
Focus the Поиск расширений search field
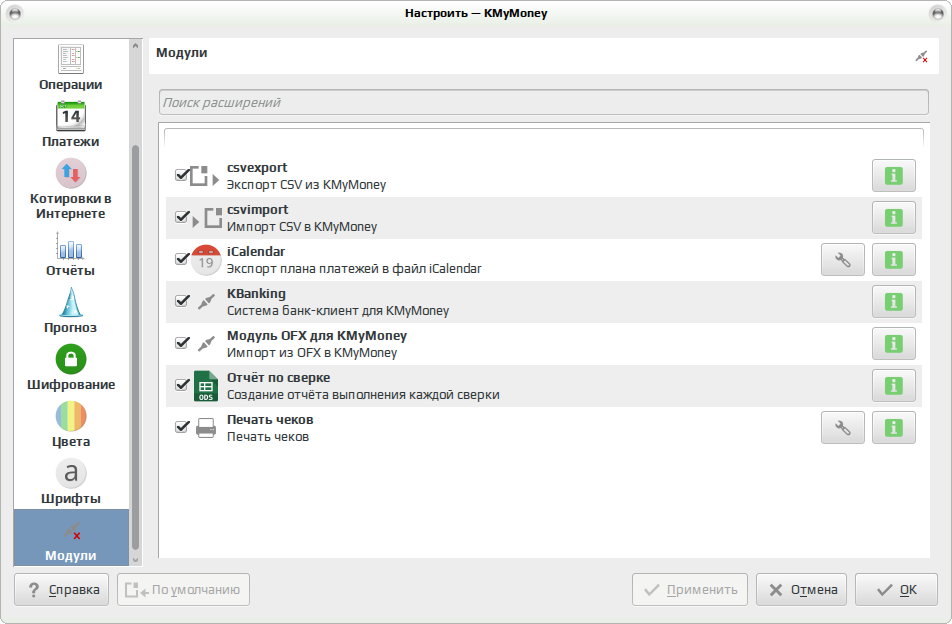543,102
